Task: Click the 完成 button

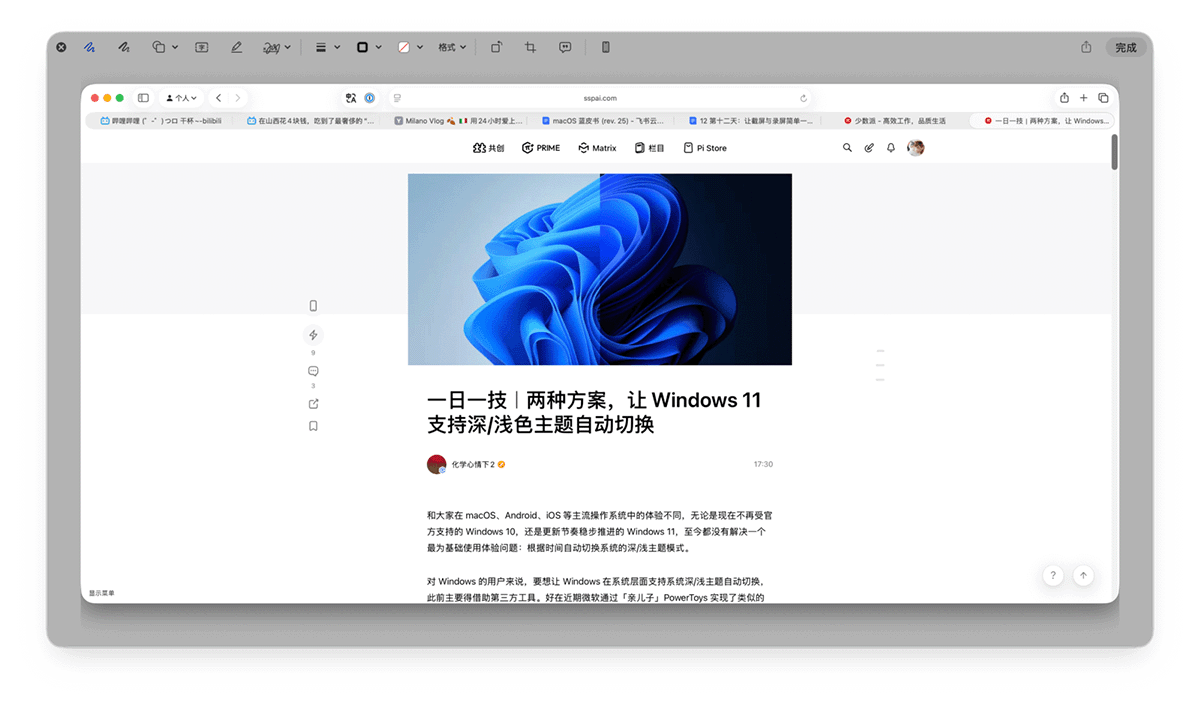Action: click(x=1126, y=47)
